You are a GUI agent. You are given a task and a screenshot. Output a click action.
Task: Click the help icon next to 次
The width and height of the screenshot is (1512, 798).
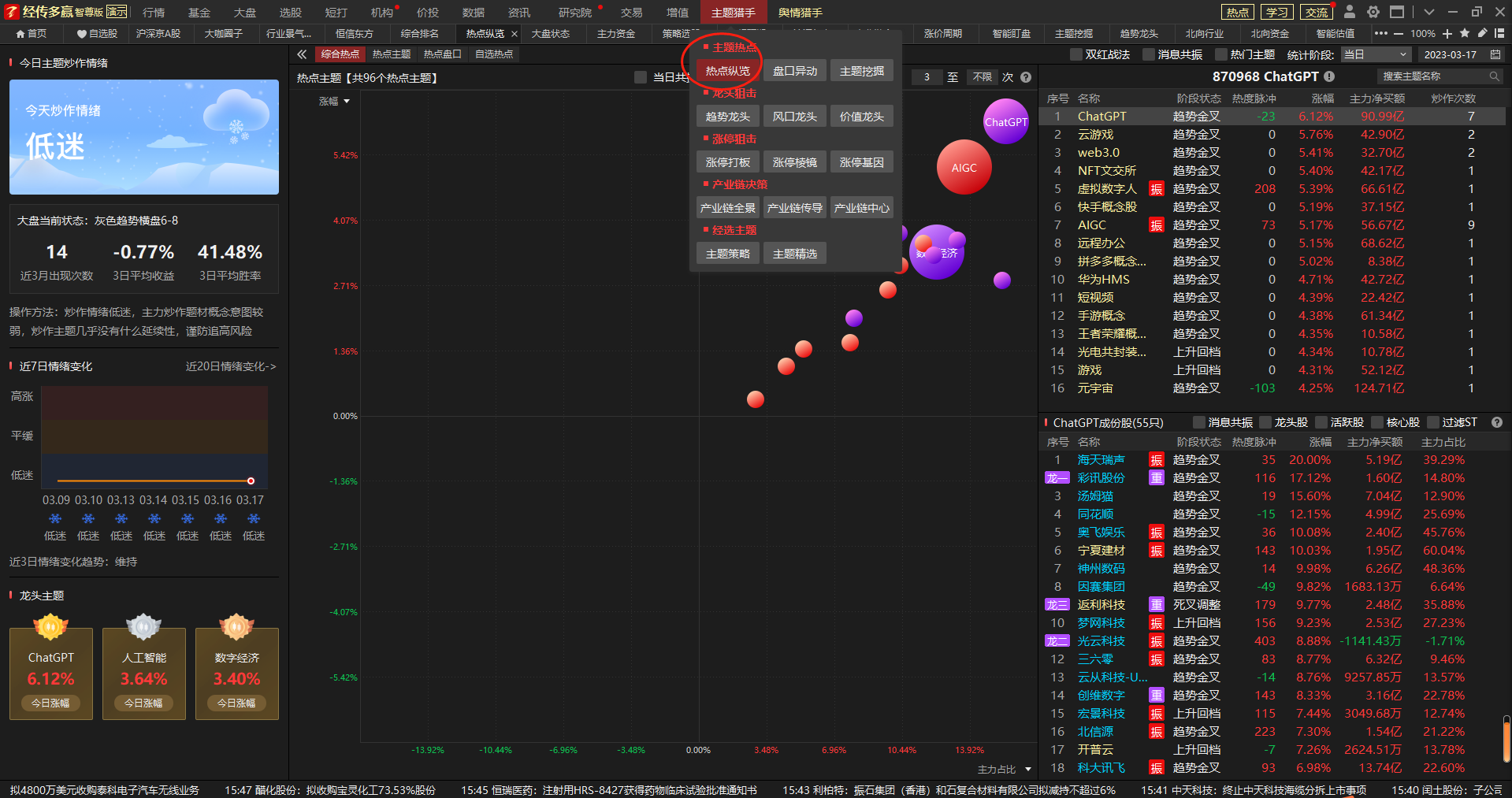tap(1026, 77)
